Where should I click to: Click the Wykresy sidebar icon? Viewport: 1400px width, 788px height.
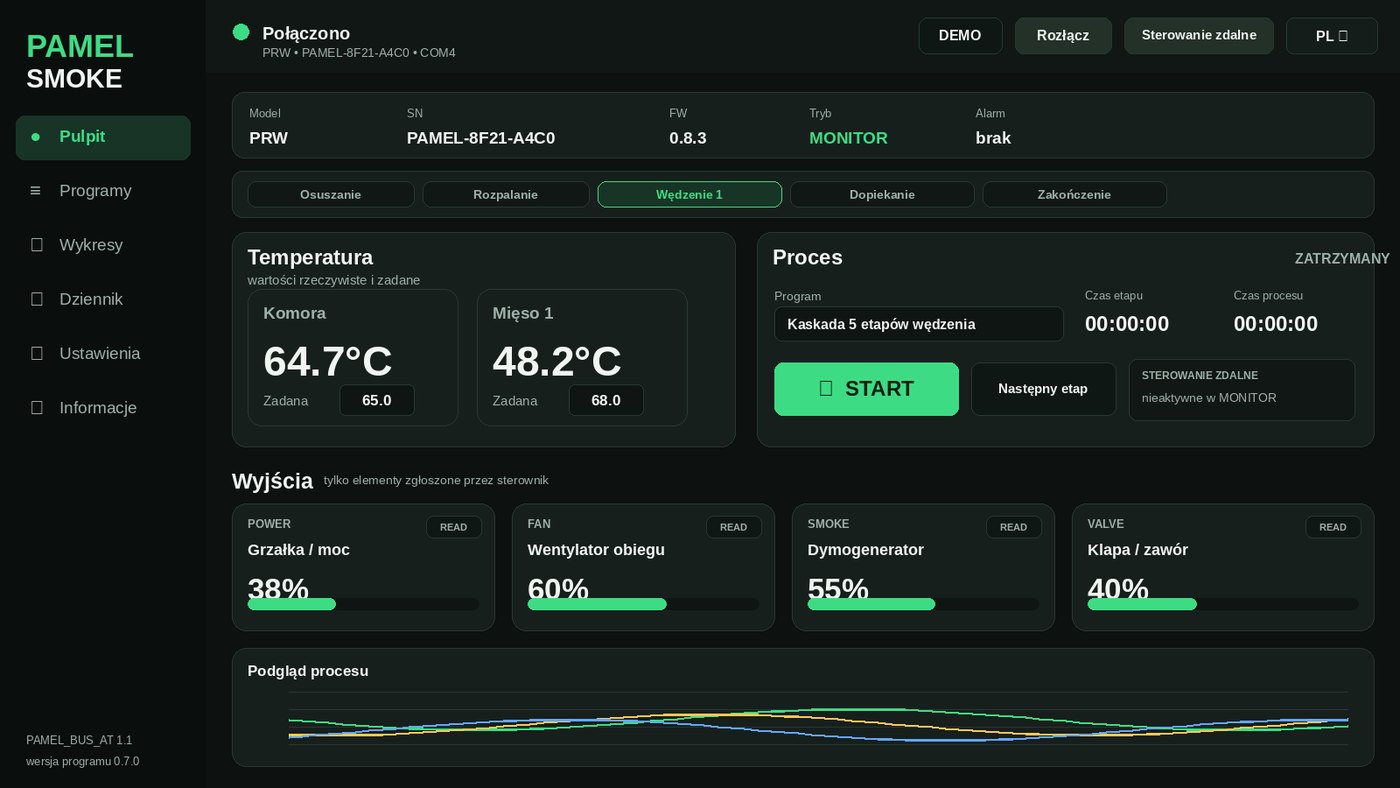click(x=37, y=245)
